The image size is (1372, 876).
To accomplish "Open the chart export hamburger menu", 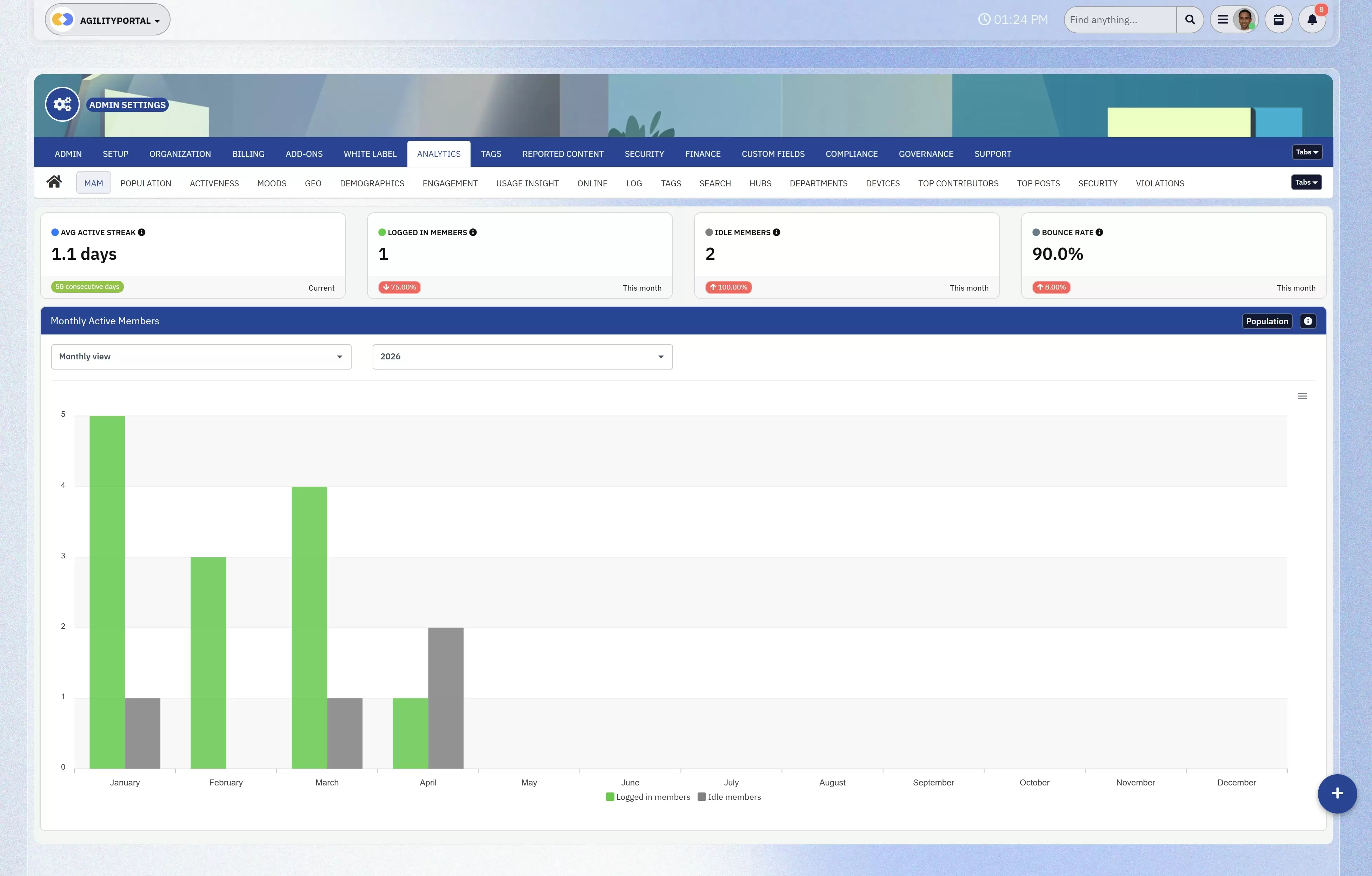I will (x=1302, y=396).
